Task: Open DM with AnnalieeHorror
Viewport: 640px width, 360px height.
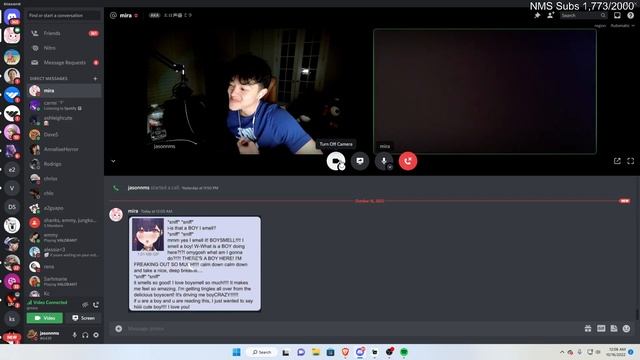Action: click(64, 149)
